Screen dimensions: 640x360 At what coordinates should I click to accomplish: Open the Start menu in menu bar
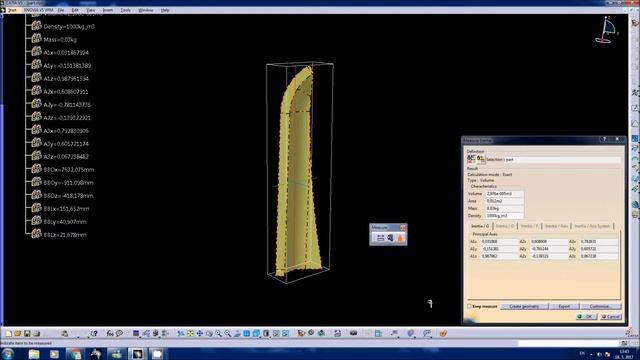point(12,10)
